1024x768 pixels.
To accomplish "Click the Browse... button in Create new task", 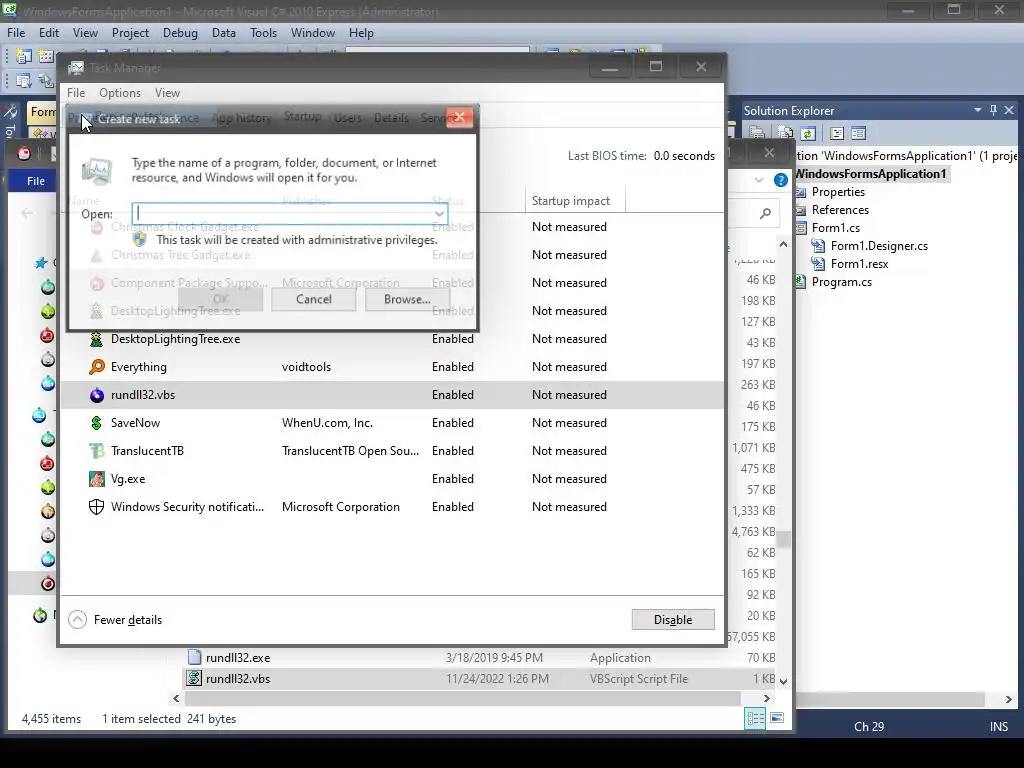I will coord(407,299).
